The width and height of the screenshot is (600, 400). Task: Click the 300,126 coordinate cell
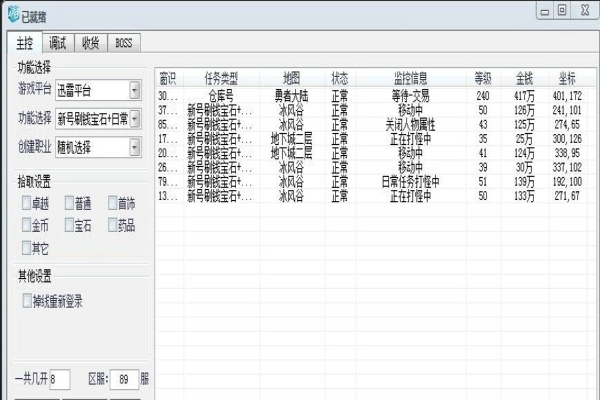567,139
